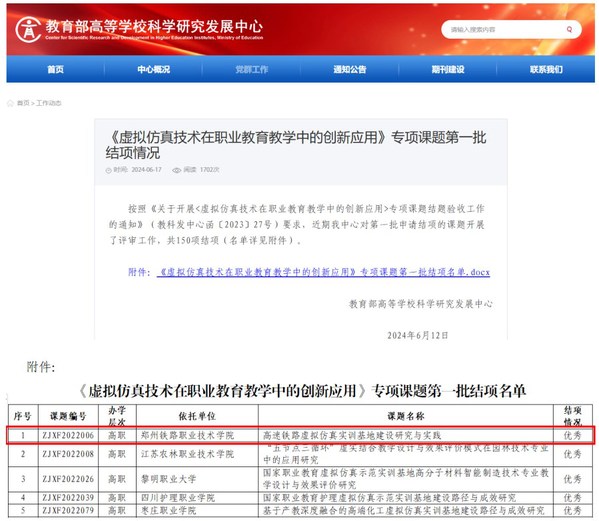The image size is (599, 521).
Task: Click the read count 1702次
Action: pyautogui.click(x=210, y=170)
